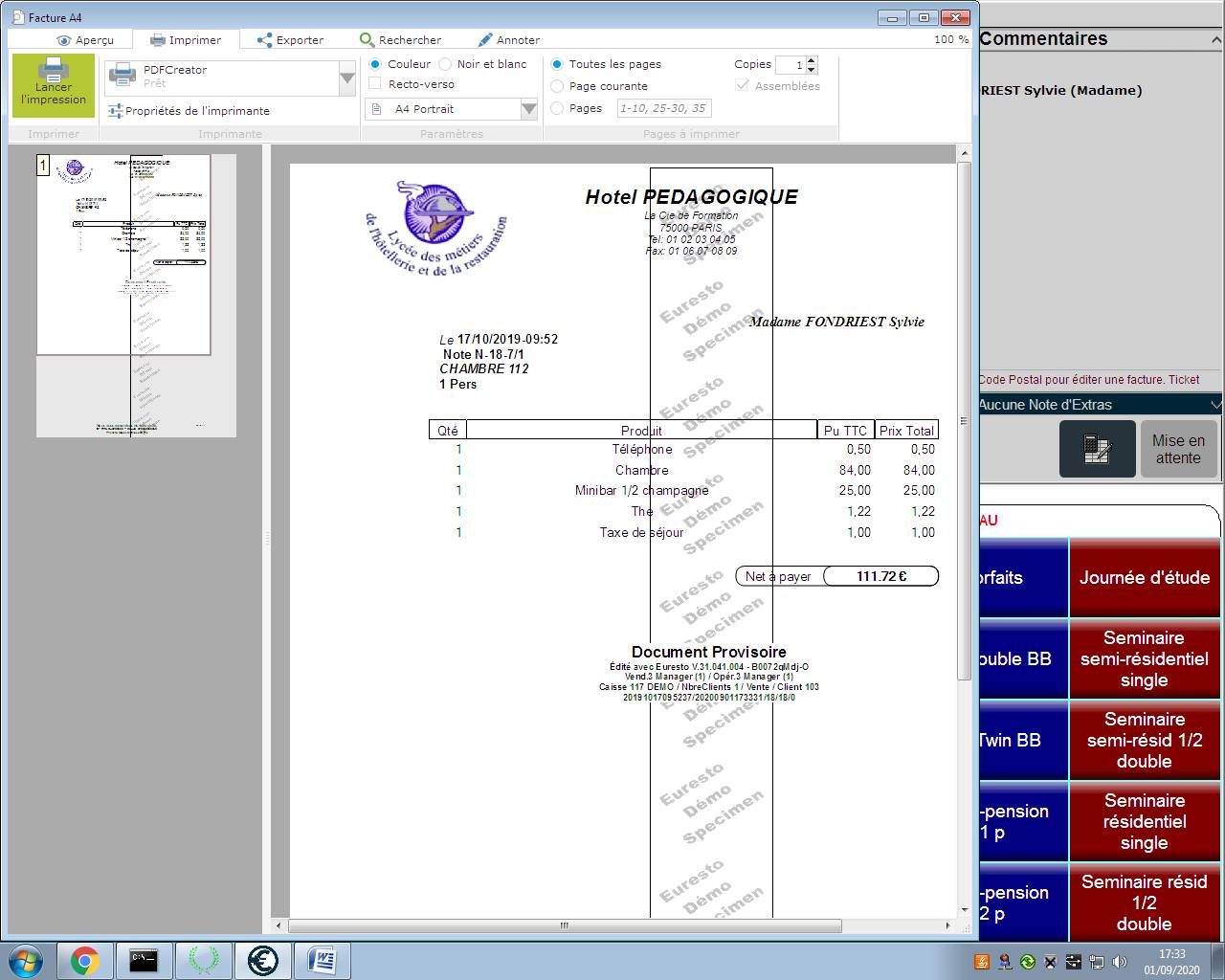Viewport: 1225px width, 980px height.
Task: Open the A4 Portrait paper dropdown
Action: (x=528, y=110)
